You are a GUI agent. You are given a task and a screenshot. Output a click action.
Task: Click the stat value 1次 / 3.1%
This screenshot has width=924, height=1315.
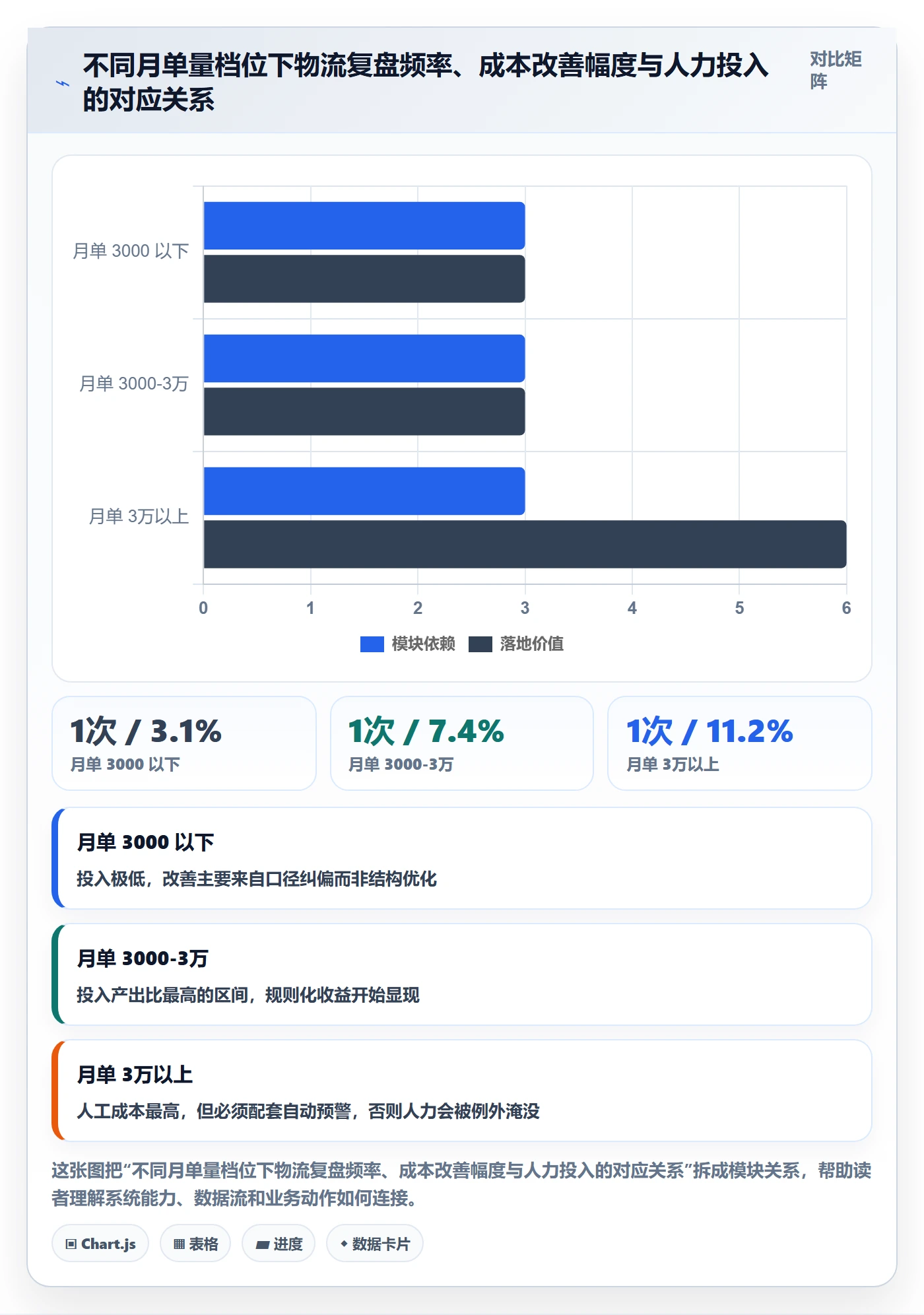tap(146, 731)
